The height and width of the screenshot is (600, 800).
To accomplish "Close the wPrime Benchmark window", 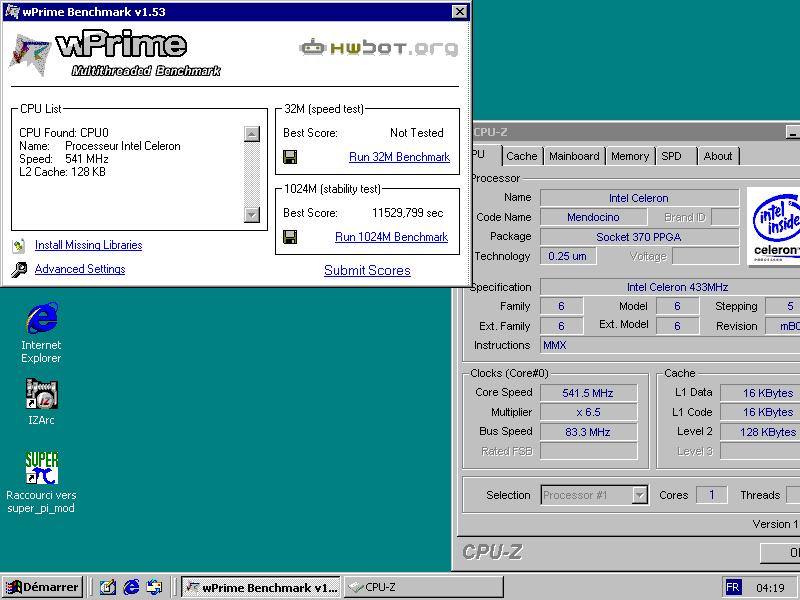I will (459, 11).
